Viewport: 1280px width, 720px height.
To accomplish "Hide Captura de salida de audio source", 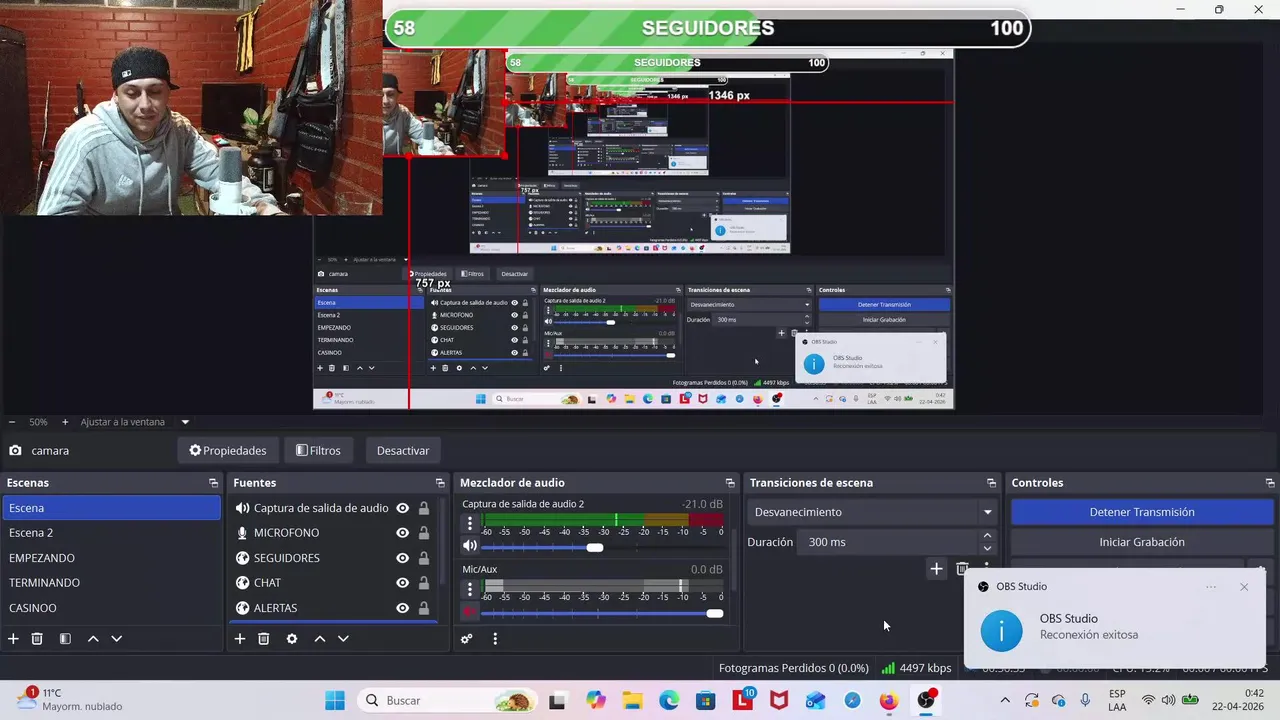I will coord(402,508).
